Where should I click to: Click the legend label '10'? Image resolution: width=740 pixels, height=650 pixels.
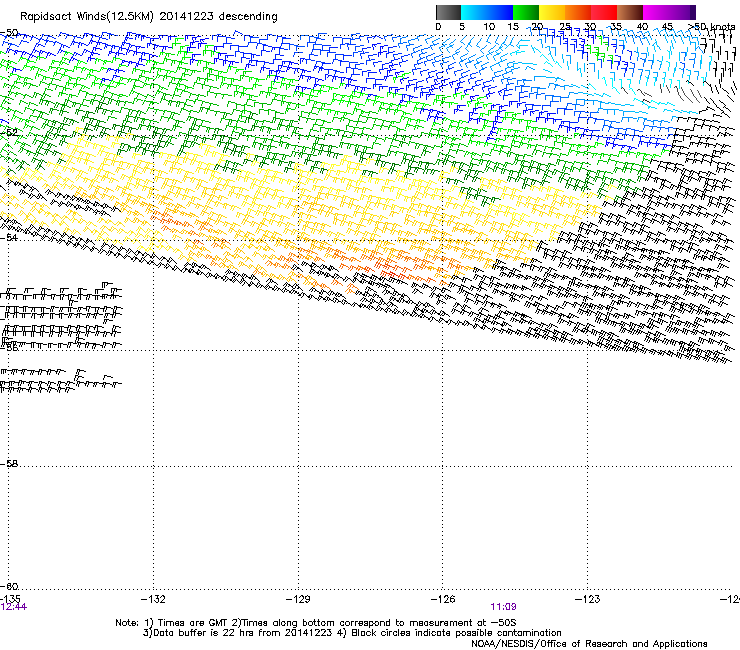[x=489, y=27]
